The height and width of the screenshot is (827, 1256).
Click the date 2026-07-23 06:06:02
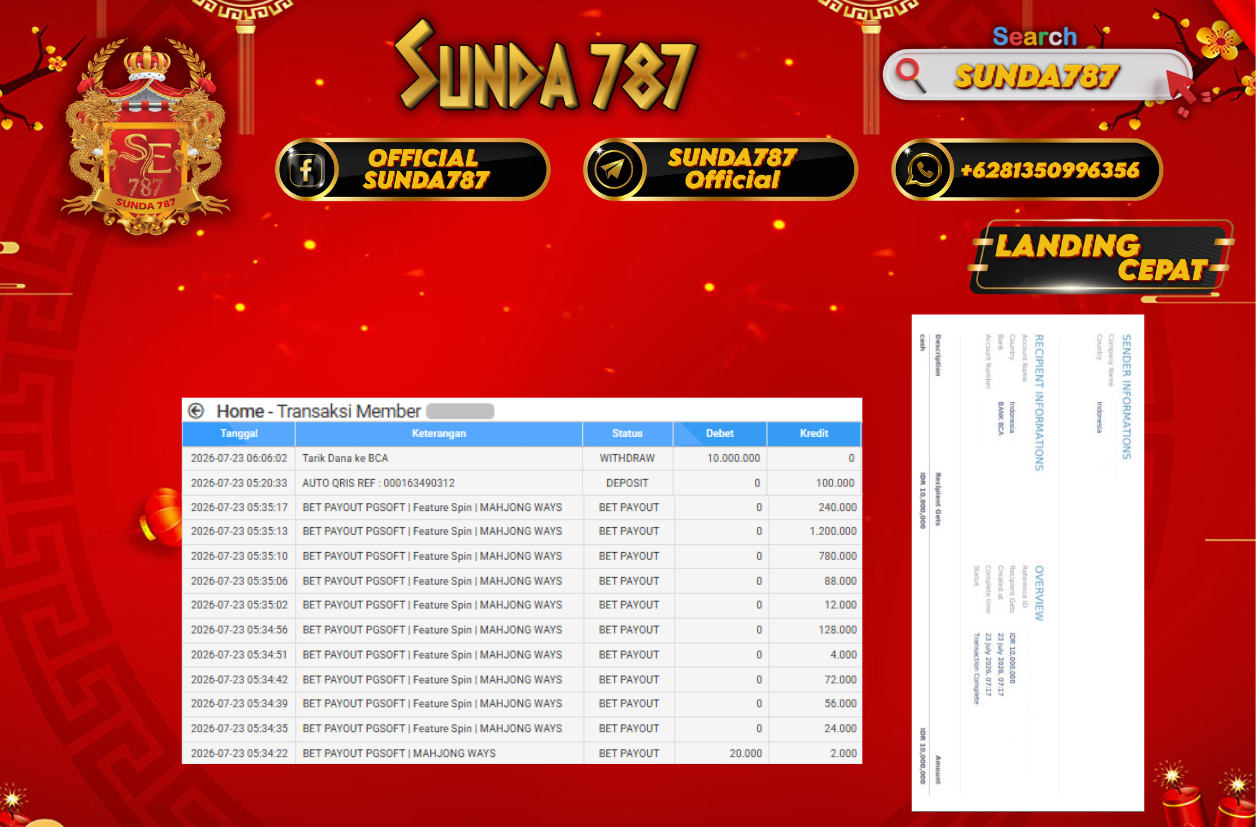[x=239, y=458]
